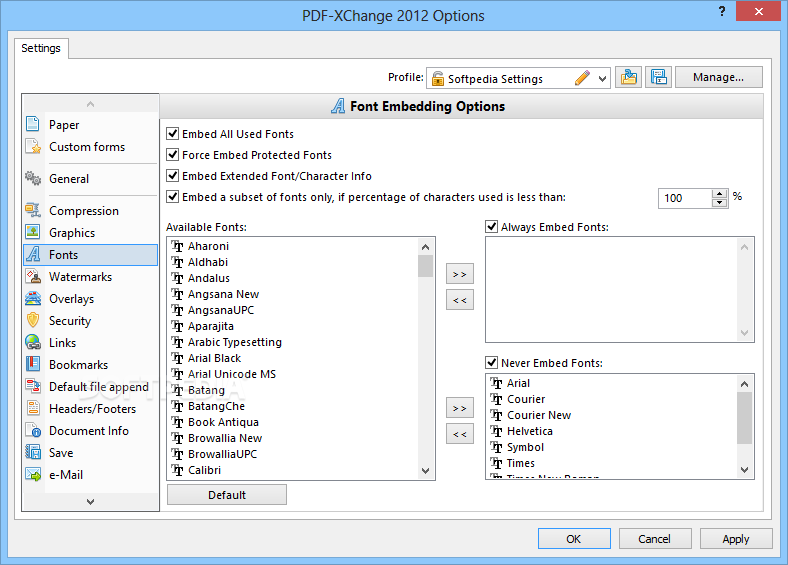The width and height of the screenshot is (788, 565).
Task: Uncheck Embed All Used Fonts
Action: pos(172,134)
